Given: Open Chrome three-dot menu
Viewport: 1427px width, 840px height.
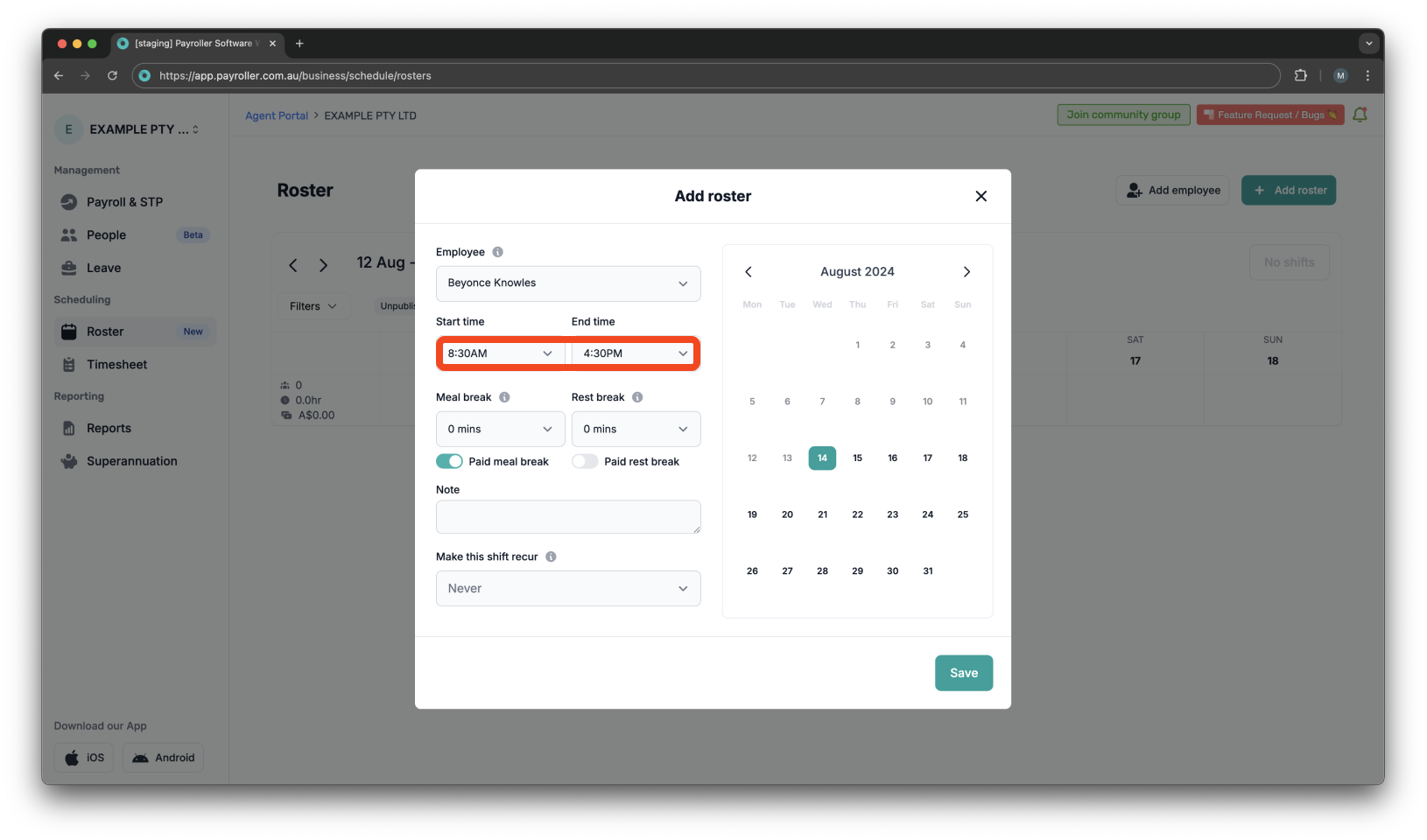Looking at the screenshot, I should point(1367,75).
